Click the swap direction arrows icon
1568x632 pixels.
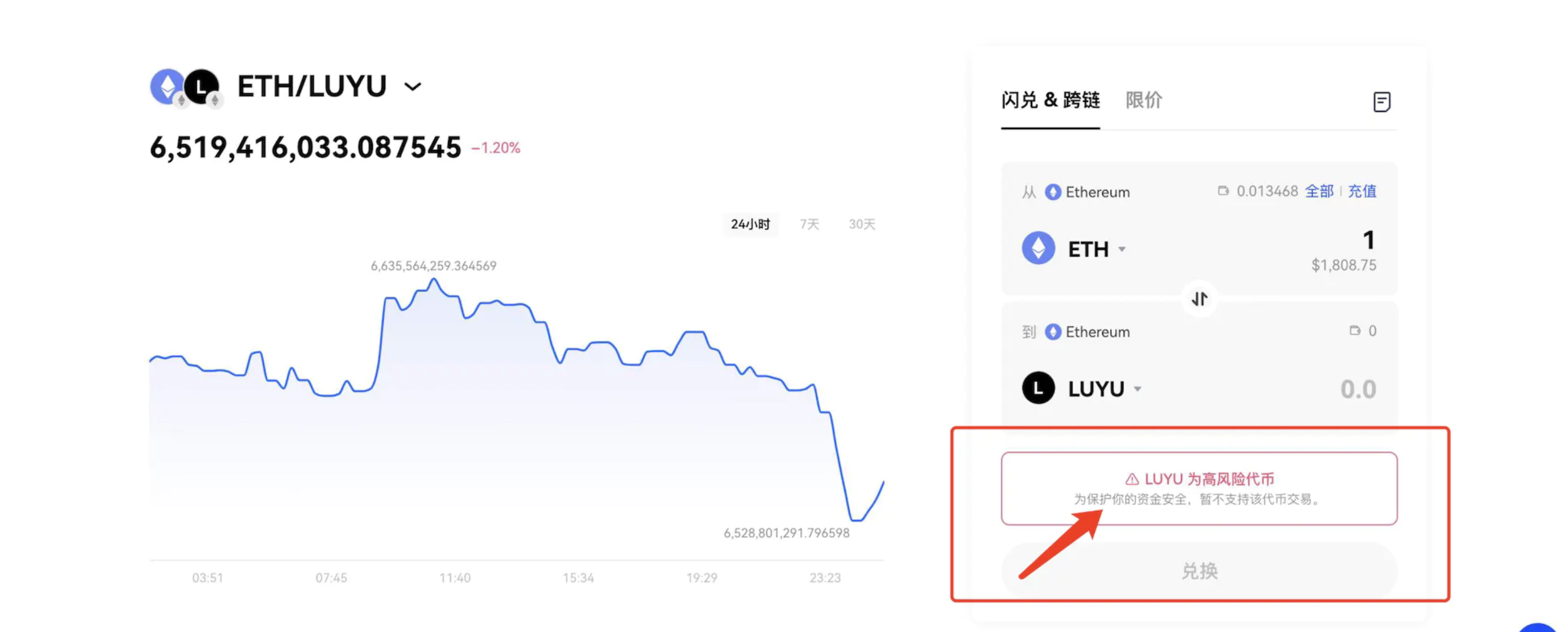tap(1198, 299)
